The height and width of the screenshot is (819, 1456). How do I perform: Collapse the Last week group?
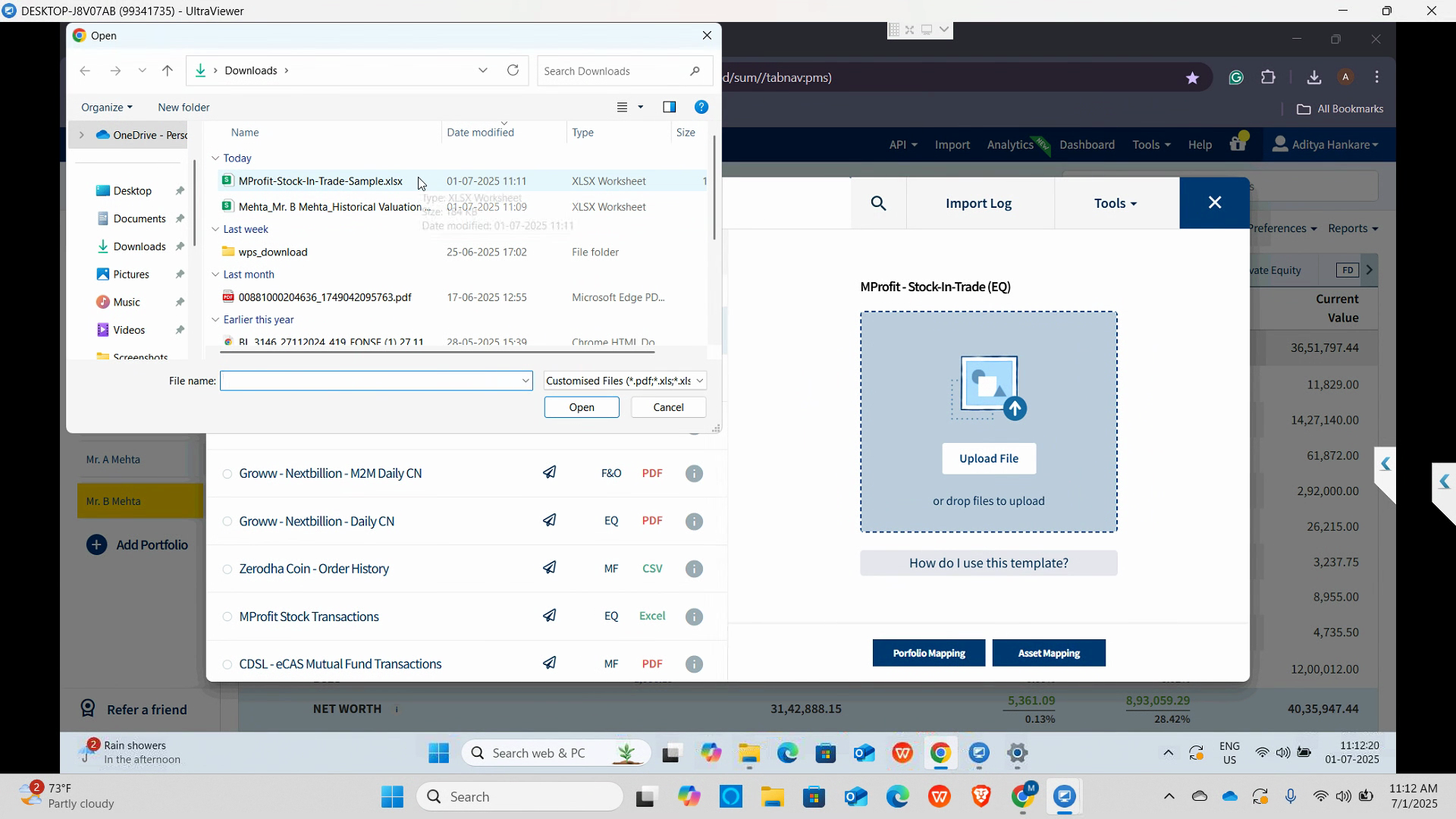(x=215, y=230)
